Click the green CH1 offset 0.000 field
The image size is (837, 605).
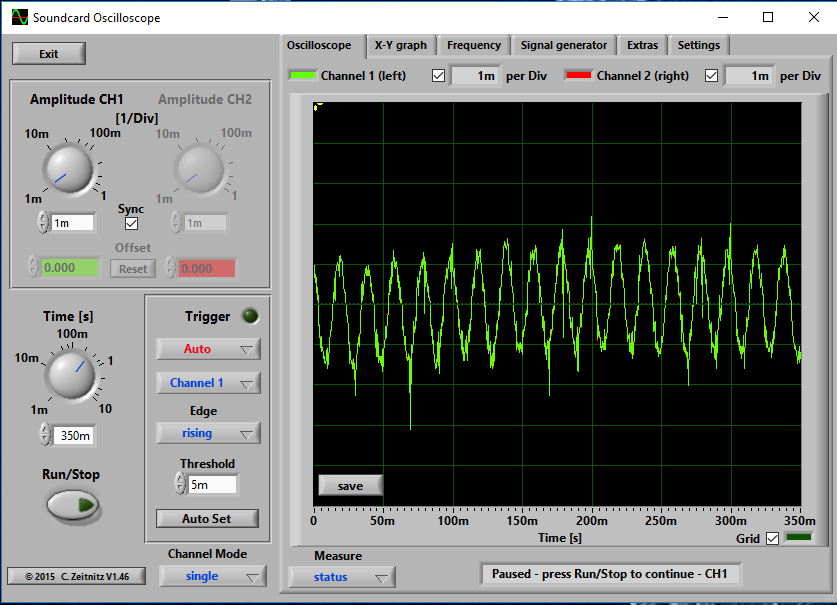[70, 268]
